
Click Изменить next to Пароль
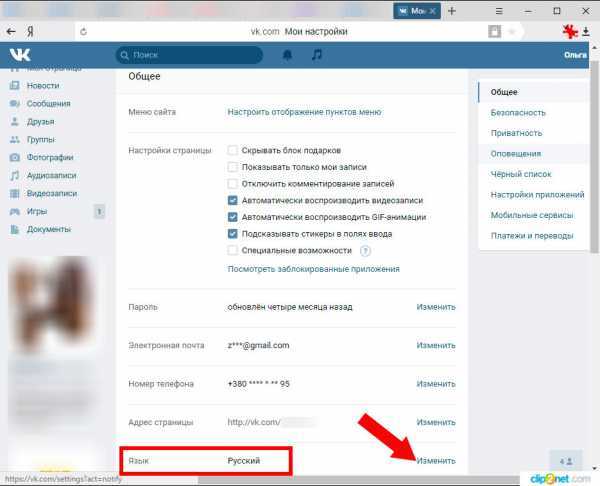[436, 307]
